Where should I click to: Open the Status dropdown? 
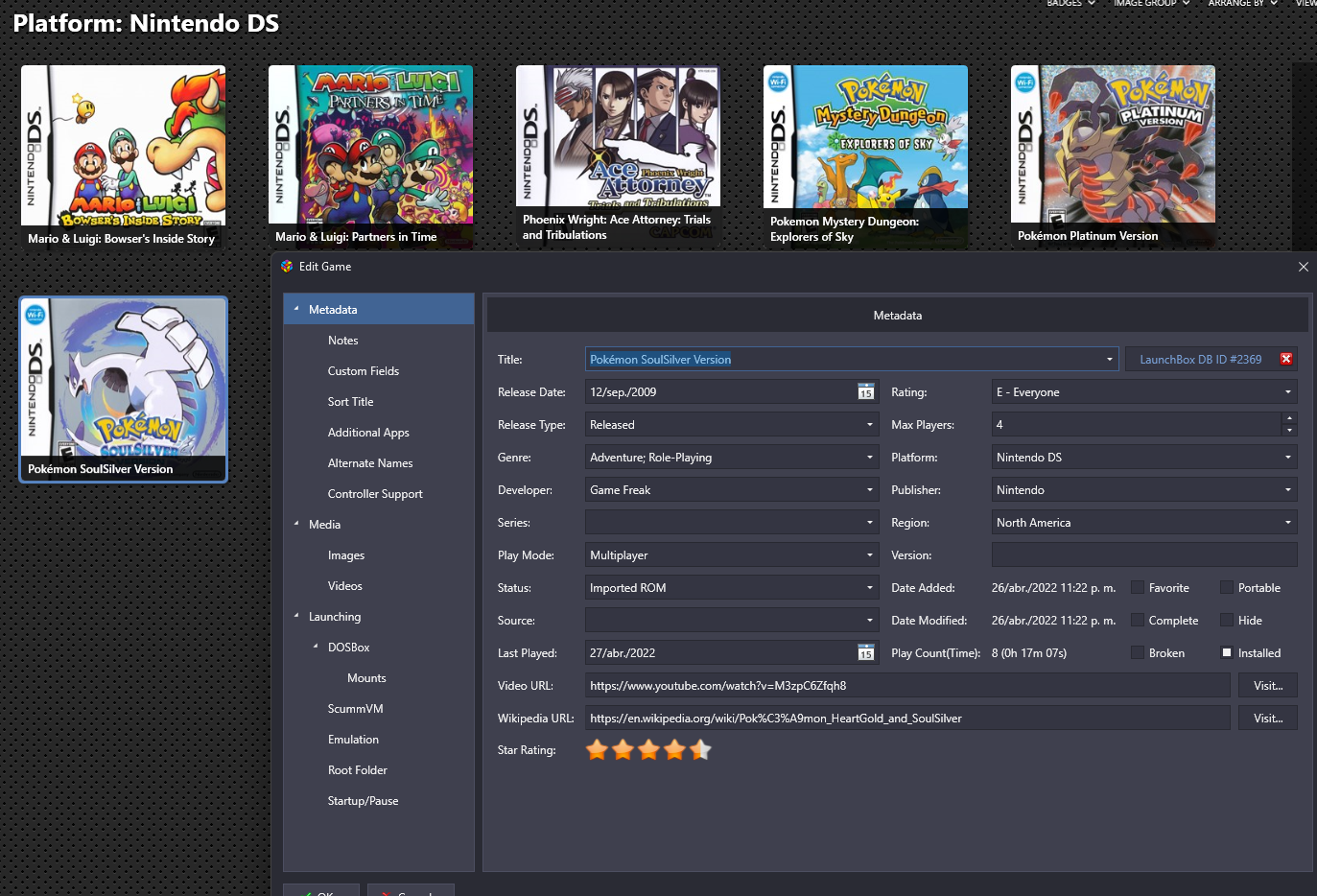point(870,588)
